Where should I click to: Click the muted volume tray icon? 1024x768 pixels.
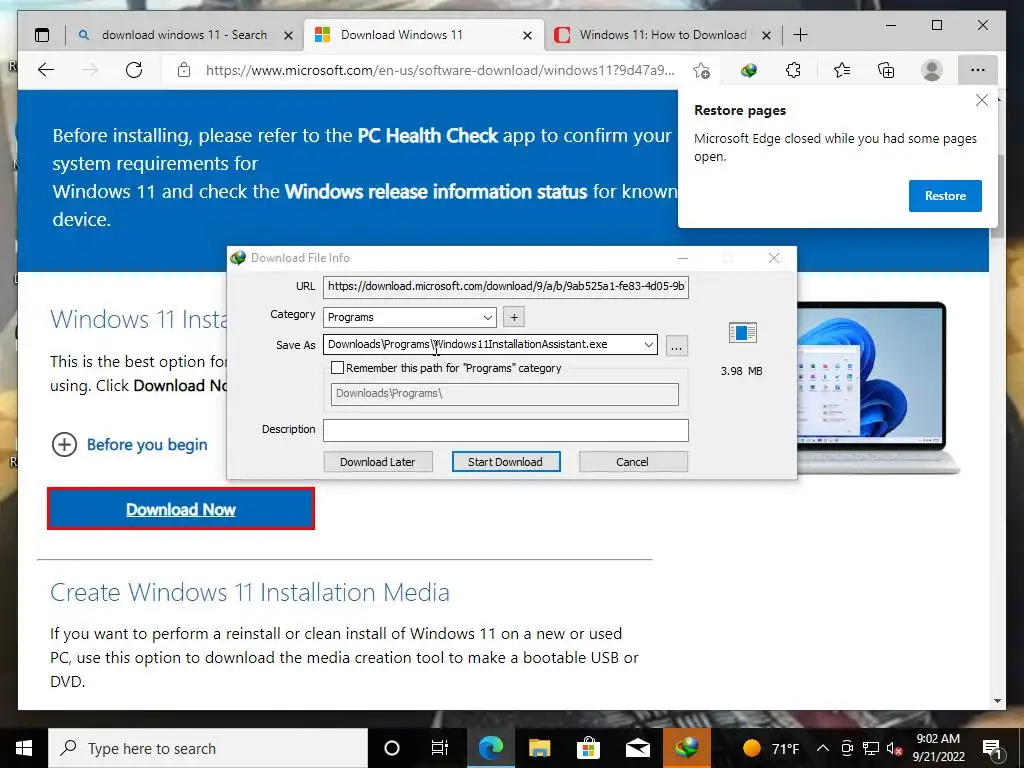coord(894,749)
